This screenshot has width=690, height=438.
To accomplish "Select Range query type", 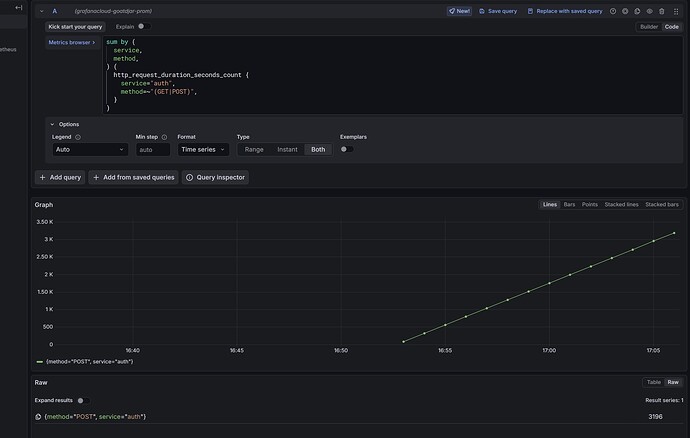I will (254, 150).
